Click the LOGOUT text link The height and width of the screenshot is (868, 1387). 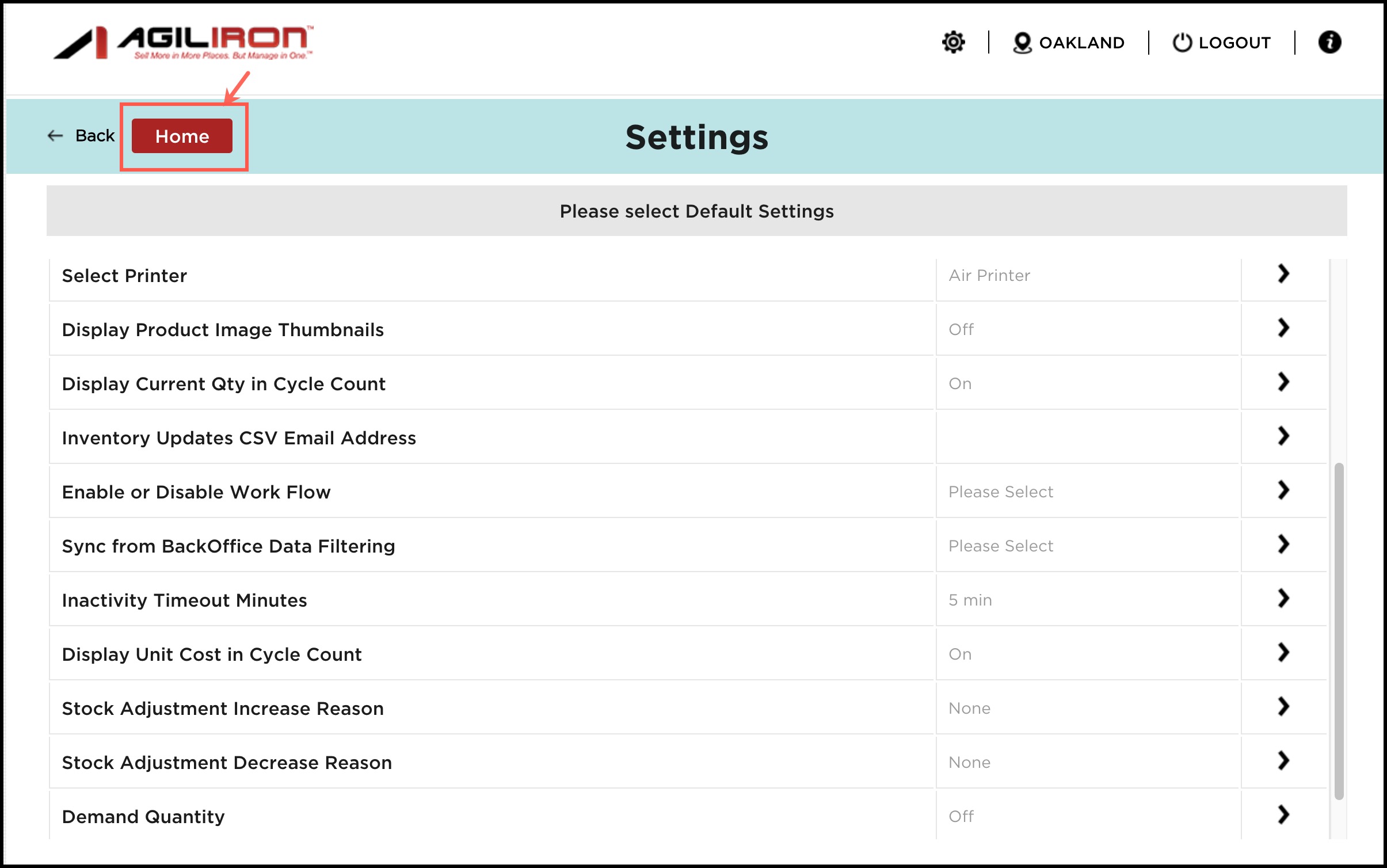tap(1234, 43)
